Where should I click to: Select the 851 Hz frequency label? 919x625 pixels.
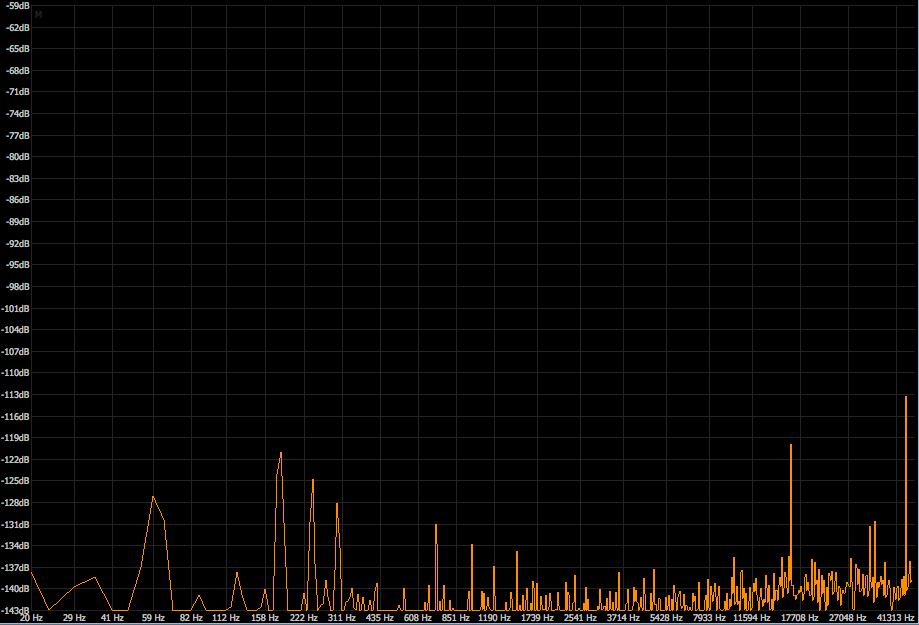coord(456,617)
